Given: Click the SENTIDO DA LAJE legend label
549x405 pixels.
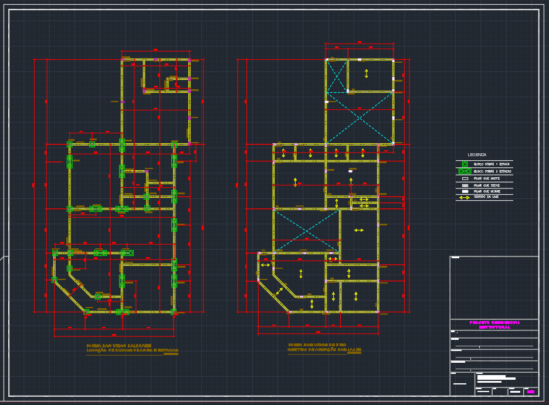Looking at the screenshot, I should 486,197.
